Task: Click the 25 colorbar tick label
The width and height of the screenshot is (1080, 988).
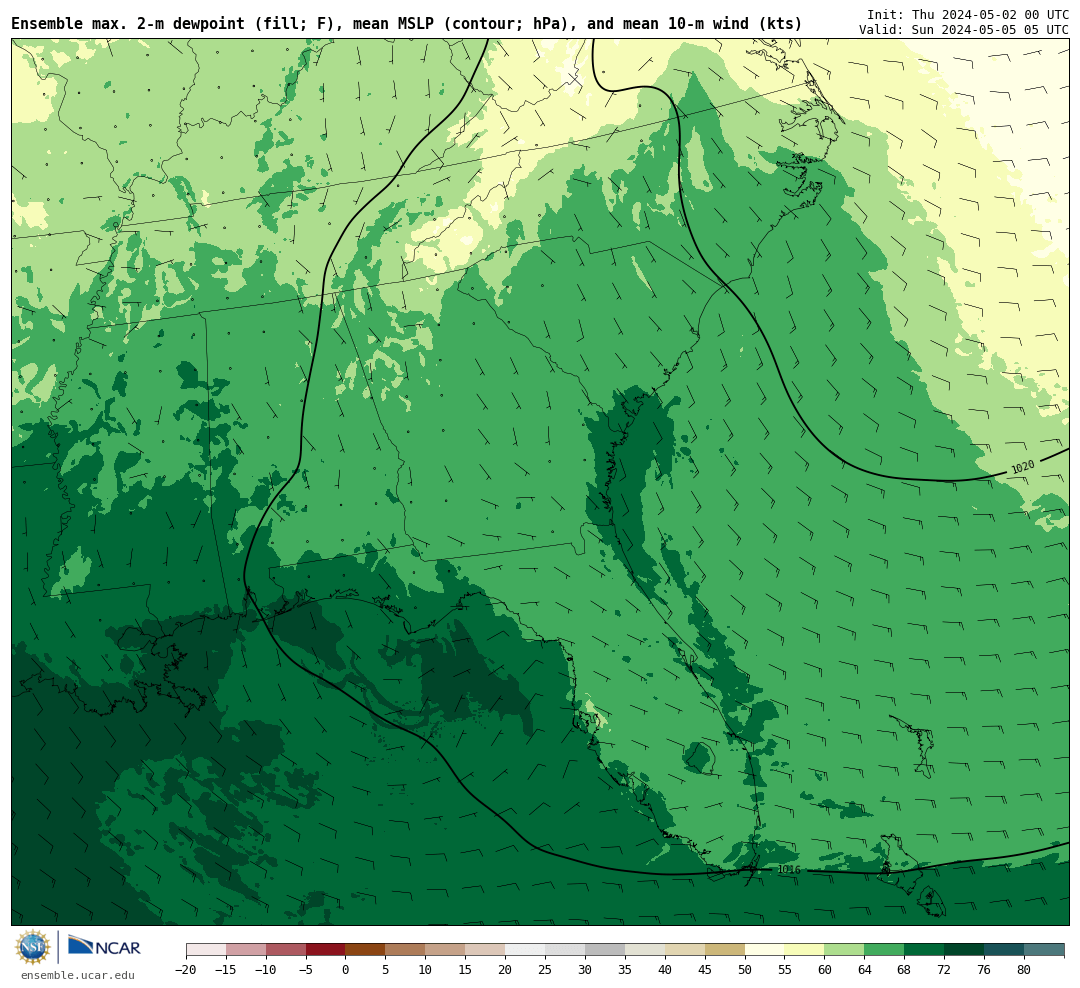Action: [x=545, y=970]
